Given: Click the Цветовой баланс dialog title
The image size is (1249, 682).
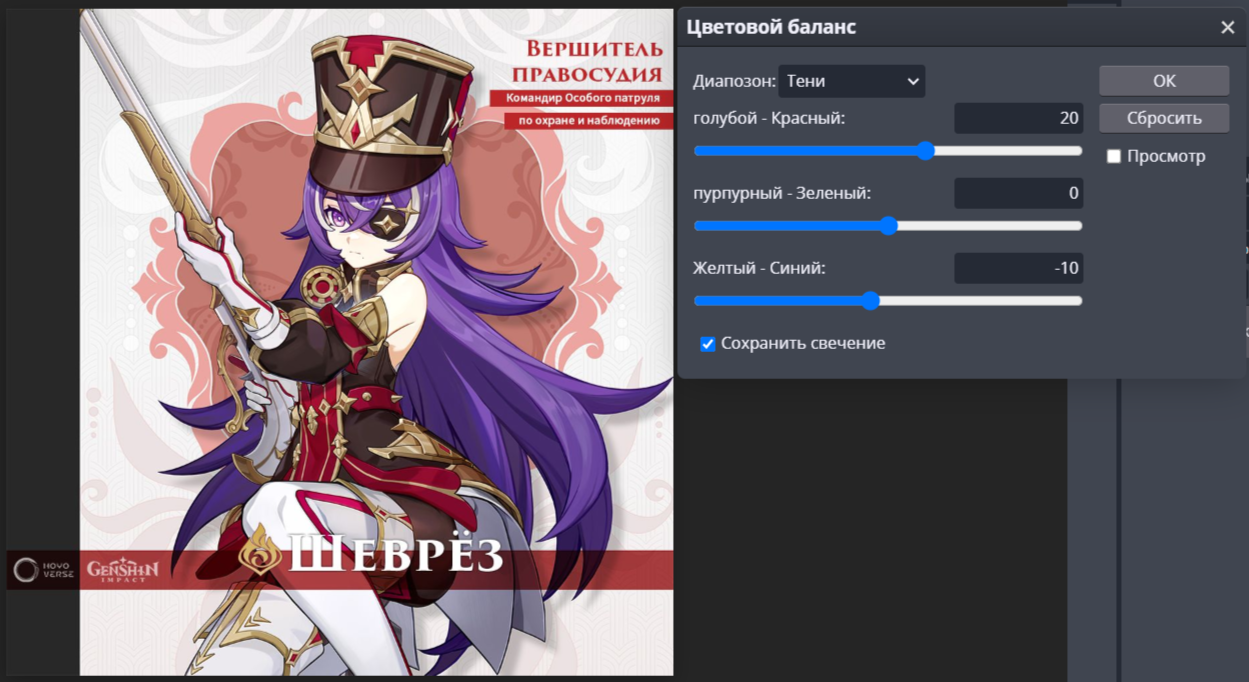Looking at the screenshot, I should click(771, 27).
